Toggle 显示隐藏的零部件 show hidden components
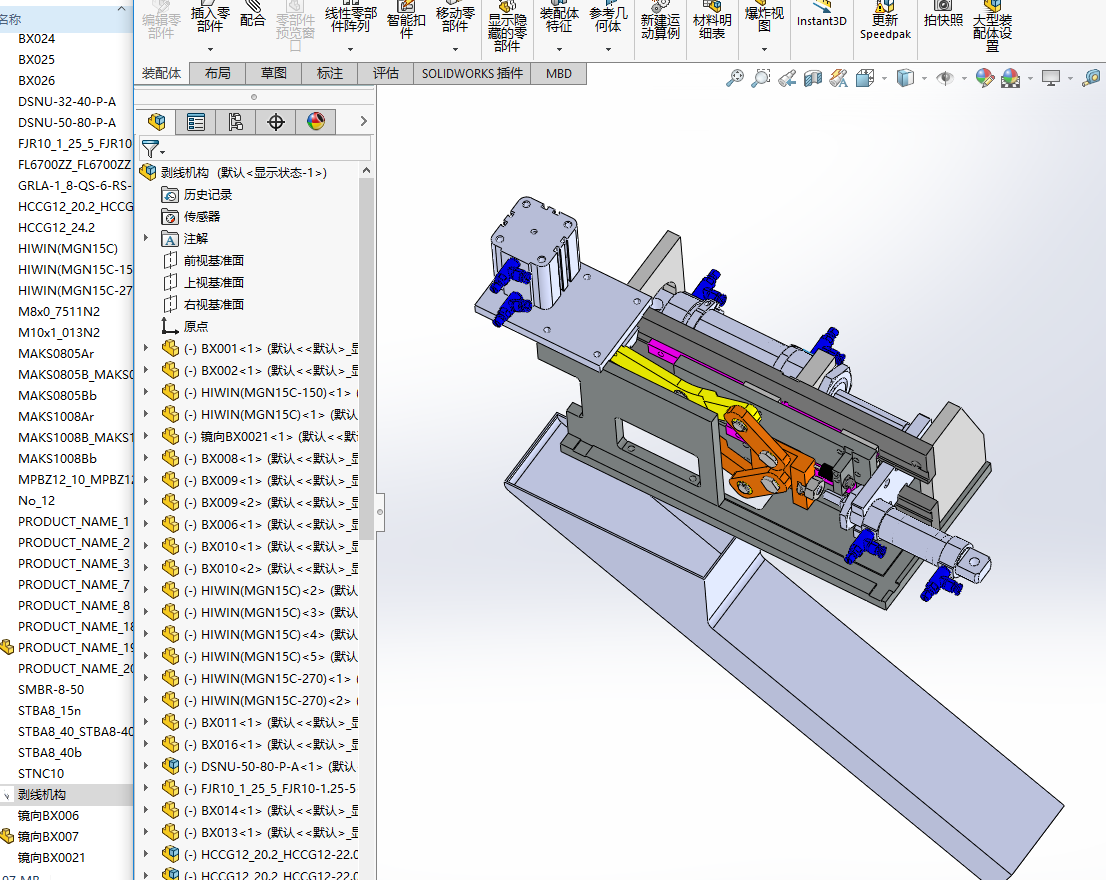This screenshot has width=1106, height=880. pyautogui.click(x=507, y=26)
